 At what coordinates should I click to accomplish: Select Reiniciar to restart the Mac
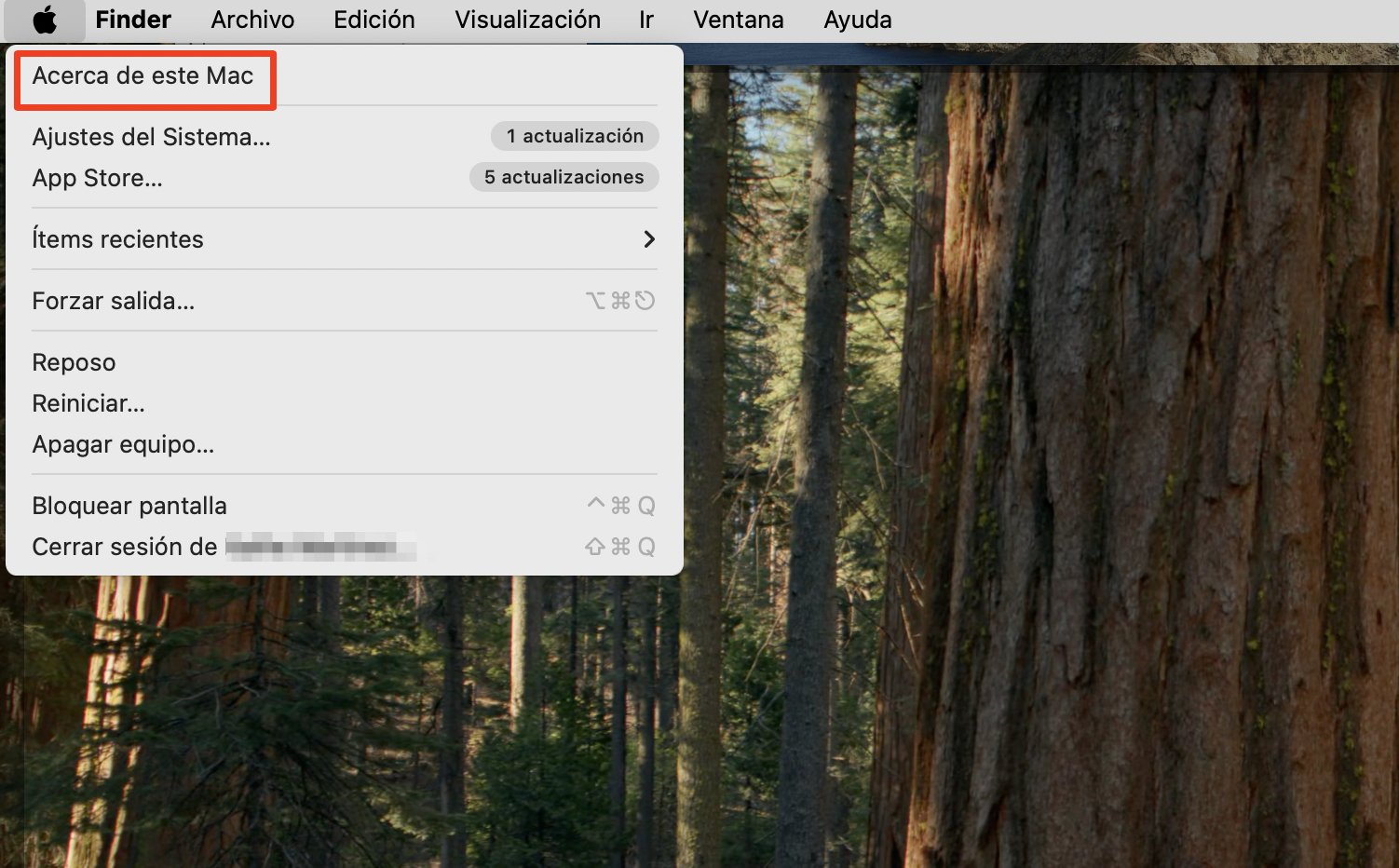pos(88,402)
